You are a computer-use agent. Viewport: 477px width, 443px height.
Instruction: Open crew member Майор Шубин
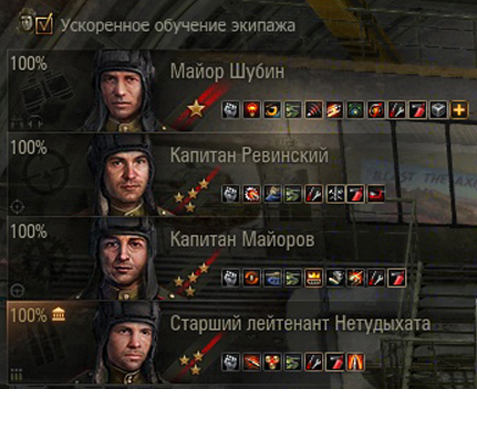pos(242,91)
